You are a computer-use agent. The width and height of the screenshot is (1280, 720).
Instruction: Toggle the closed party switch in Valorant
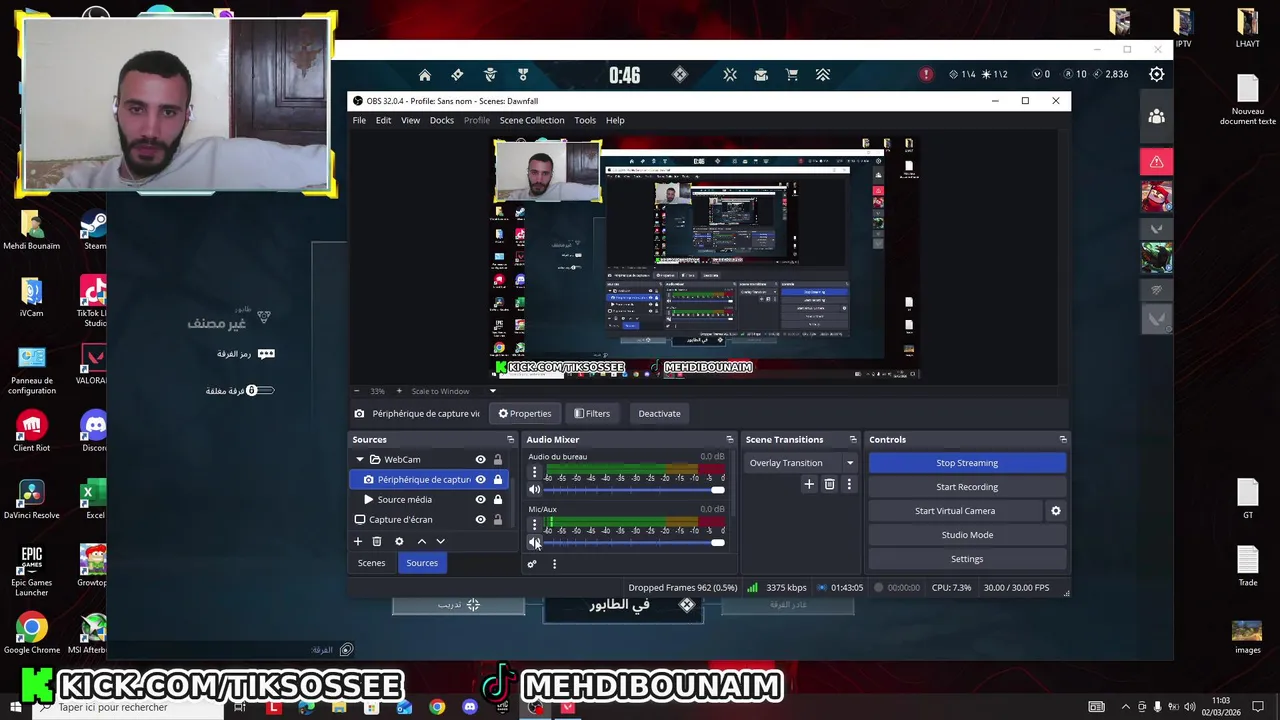point(260,391)
